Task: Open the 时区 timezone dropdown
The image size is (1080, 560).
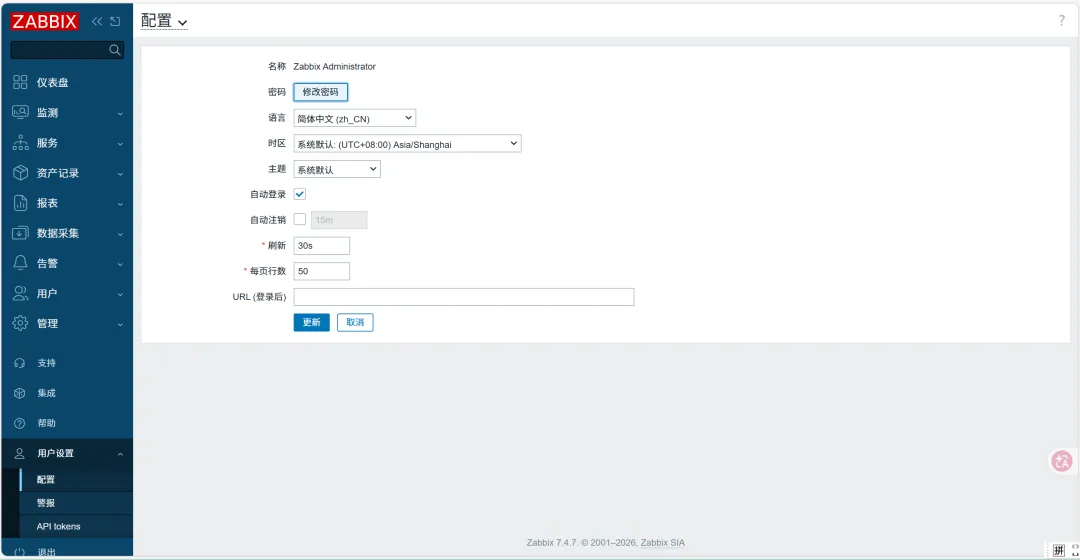Action: (x=407, y=144)
